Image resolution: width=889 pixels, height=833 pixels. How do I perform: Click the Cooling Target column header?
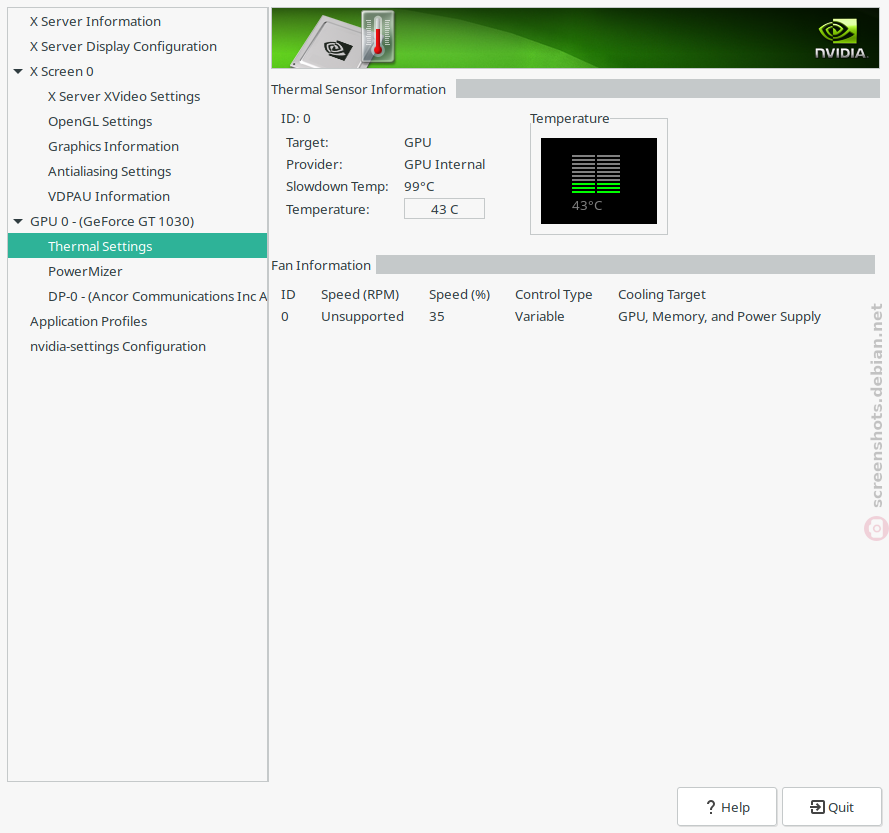tap(662, 294)
